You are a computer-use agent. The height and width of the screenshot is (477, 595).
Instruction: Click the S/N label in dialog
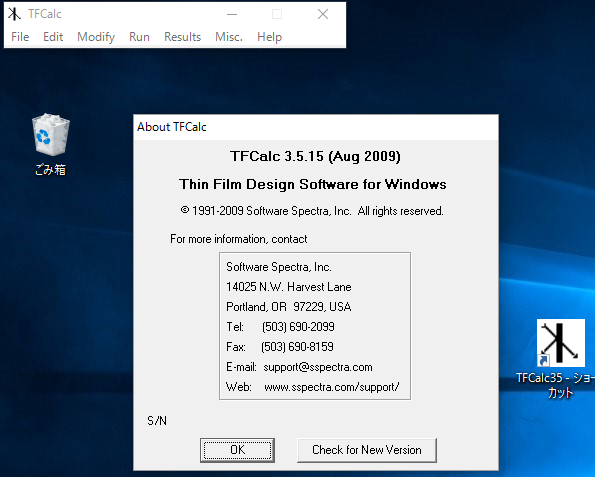coord(157,420)
